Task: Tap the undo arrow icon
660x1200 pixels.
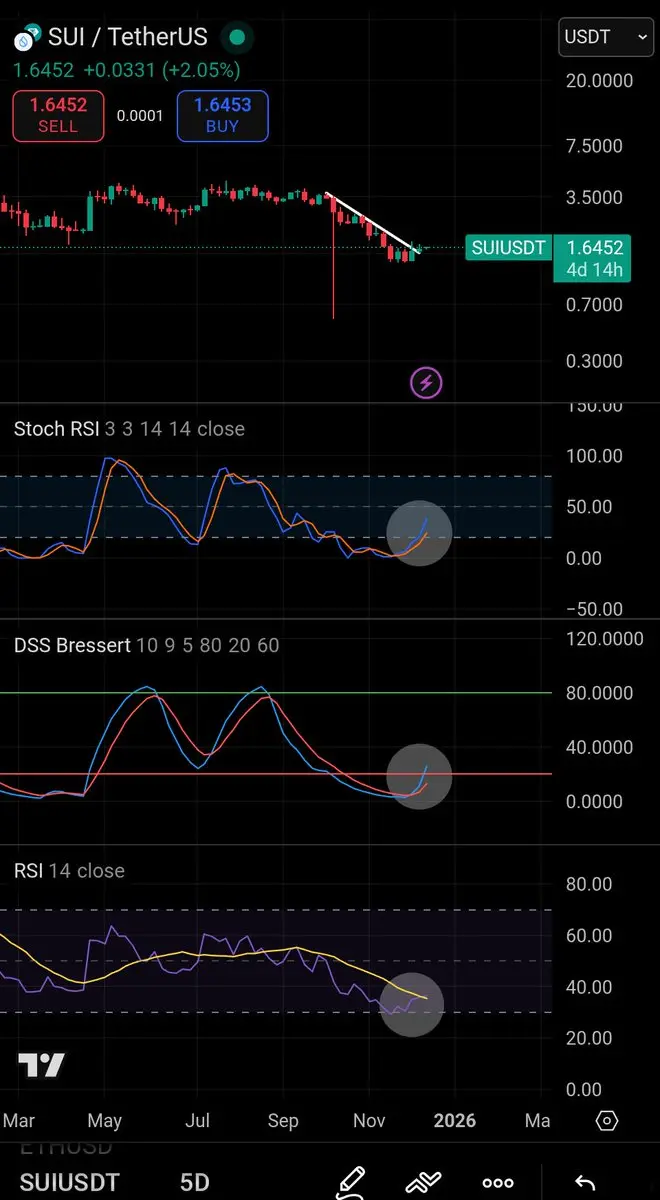Action: click(586, 1183)
